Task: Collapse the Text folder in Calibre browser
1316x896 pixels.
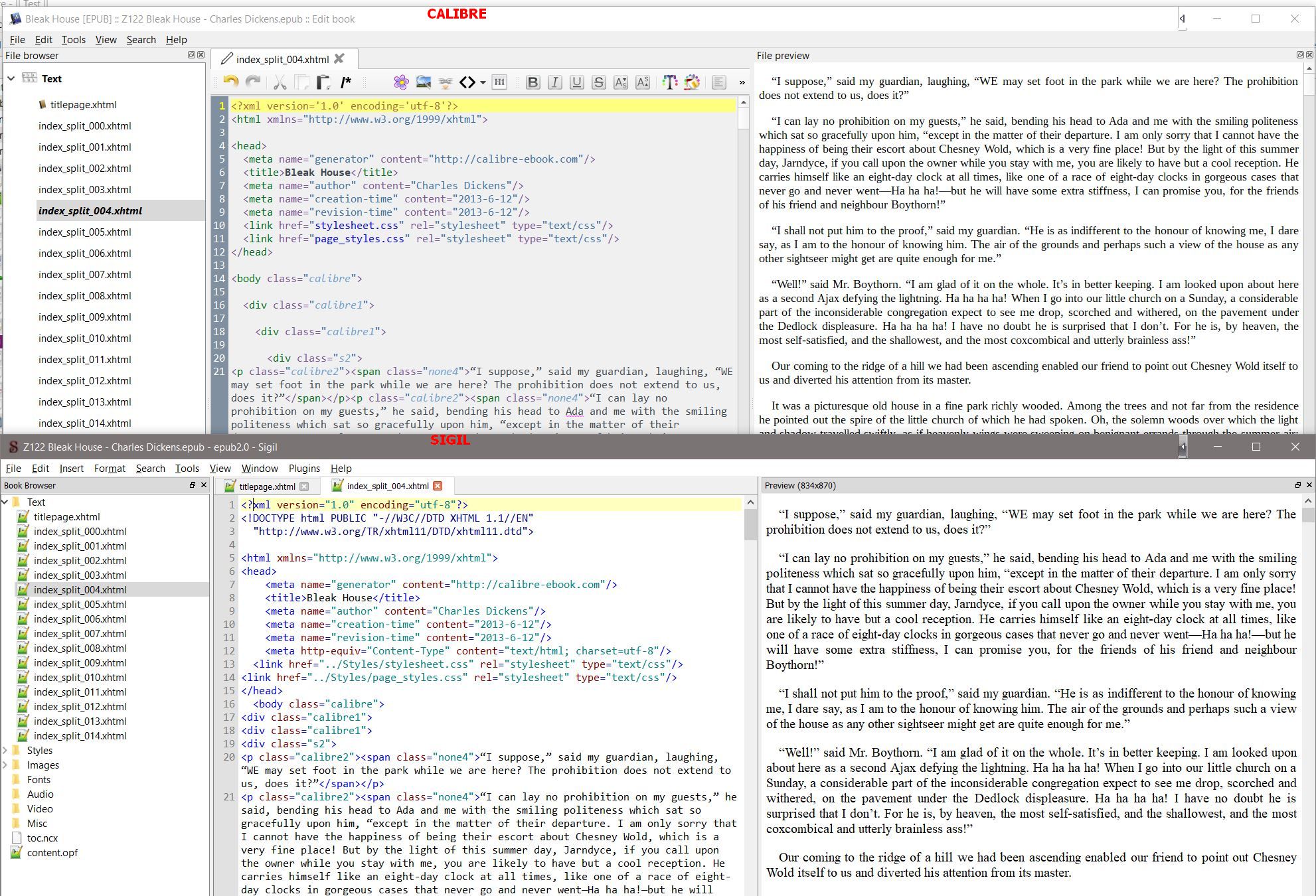Action: (x=11, y=78)
